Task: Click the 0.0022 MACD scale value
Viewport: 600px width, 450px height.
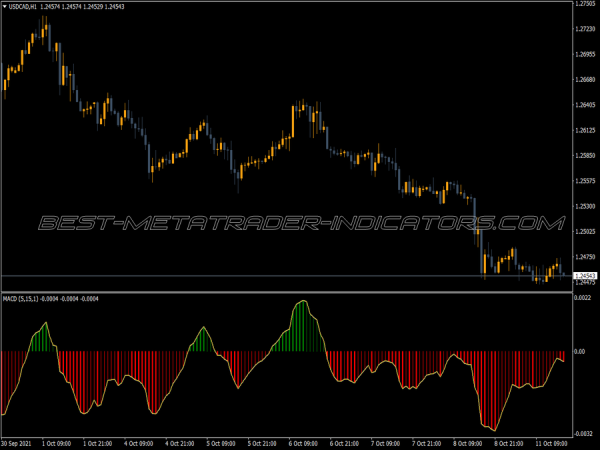Action: click(x=584, y=298)
